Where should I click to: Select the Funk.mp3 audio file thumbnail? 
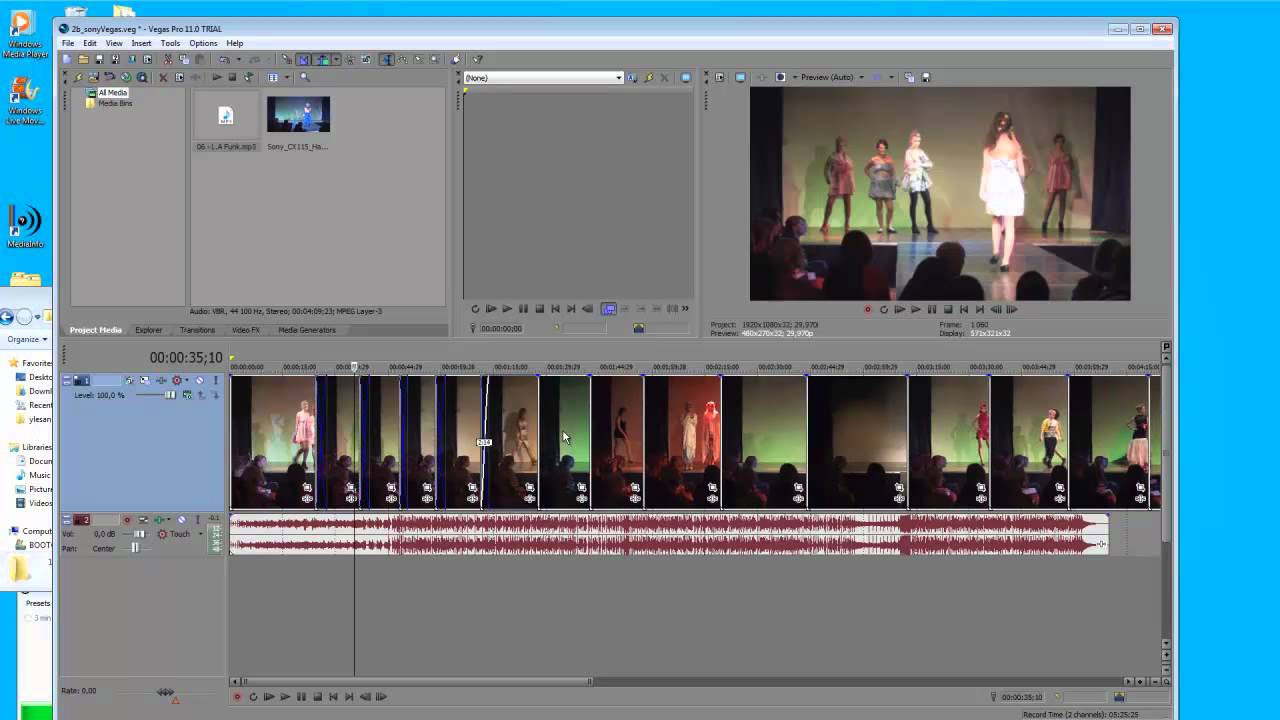pos(226,117)
